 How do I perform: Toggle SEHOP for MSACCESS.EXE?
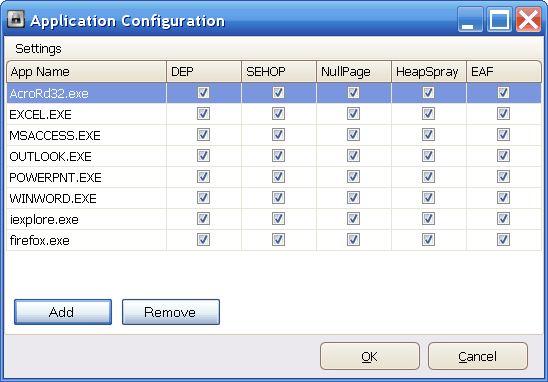point(279,135)
